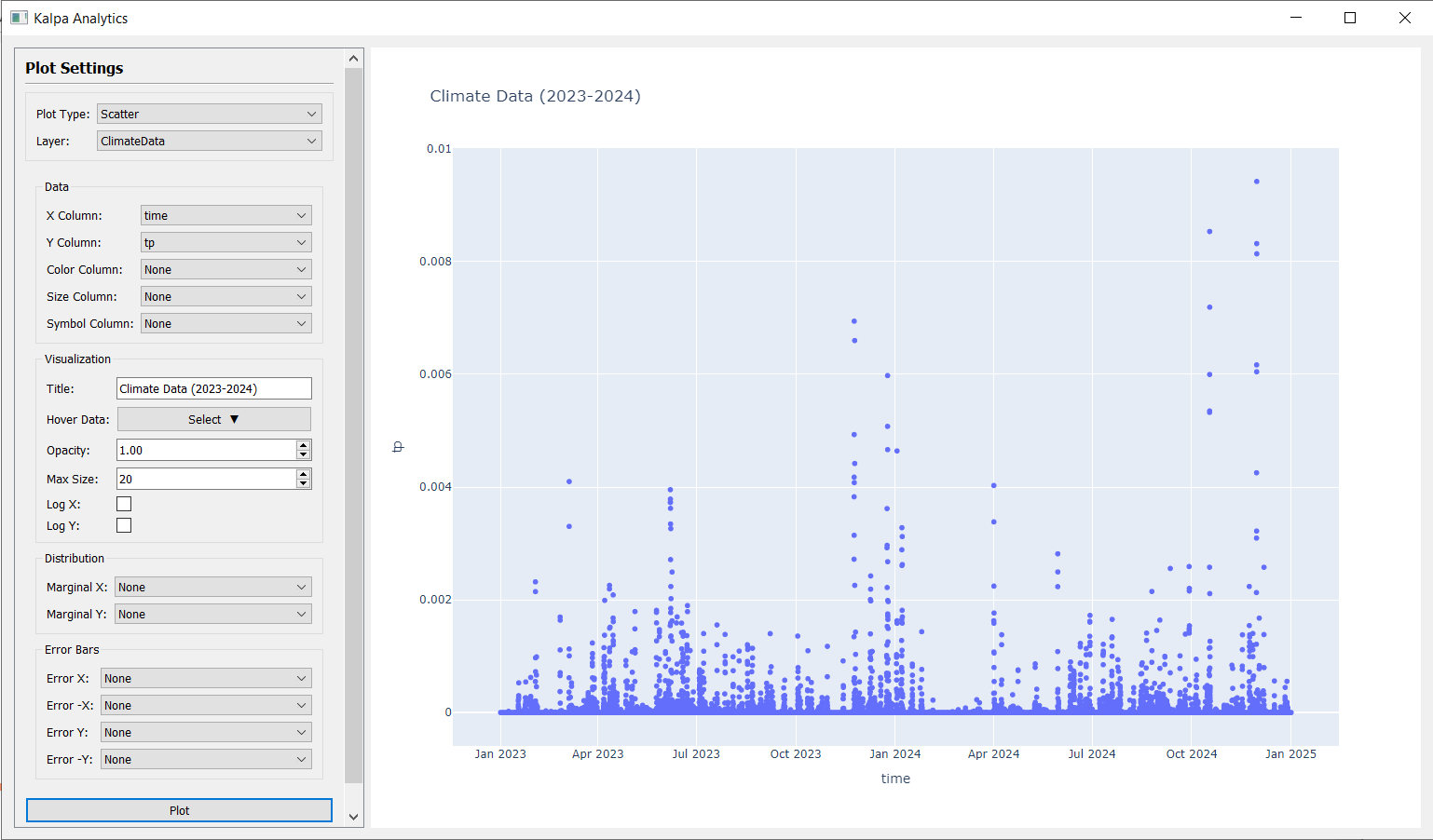Decrease Max Size with down spinner arrow
This screenshot has width=1433, height=840.
pyautogui.click(x=303, y=484)
